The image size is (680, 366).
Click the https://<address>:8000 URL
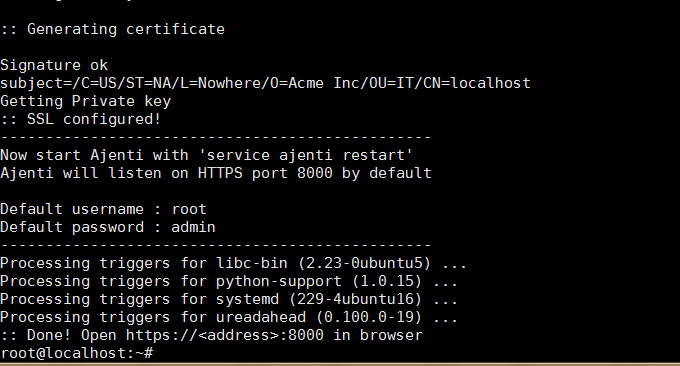tap(225, 335)
